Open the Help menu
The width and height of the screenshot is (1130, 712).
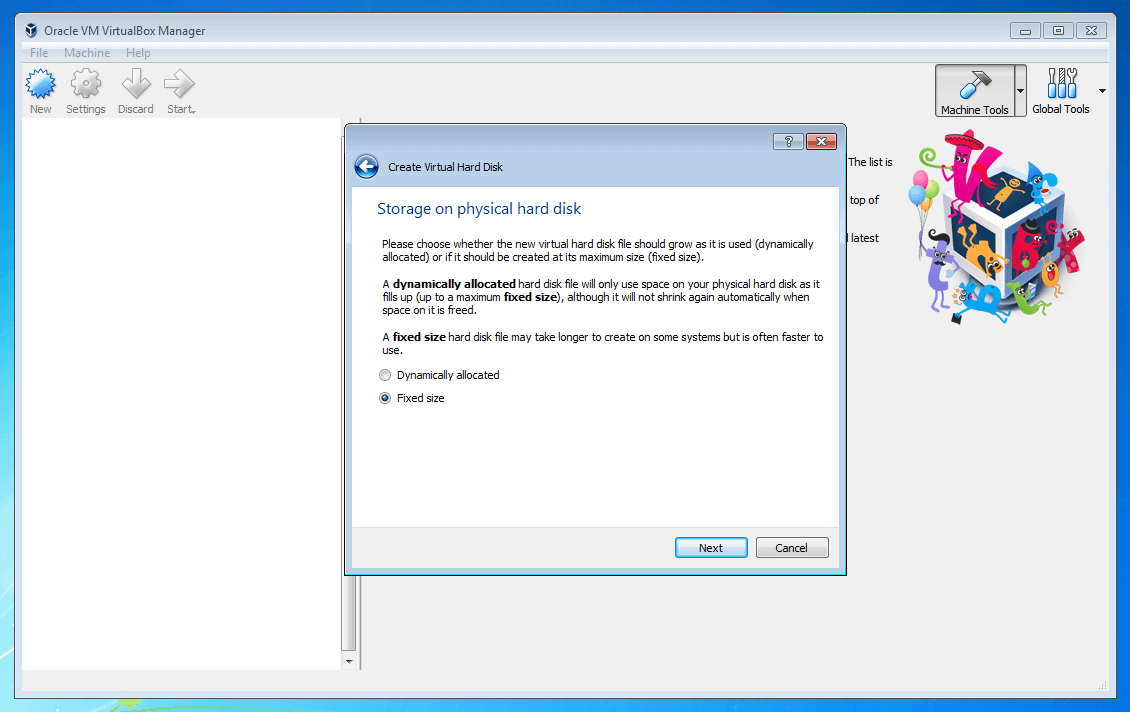tap(138, 53)
